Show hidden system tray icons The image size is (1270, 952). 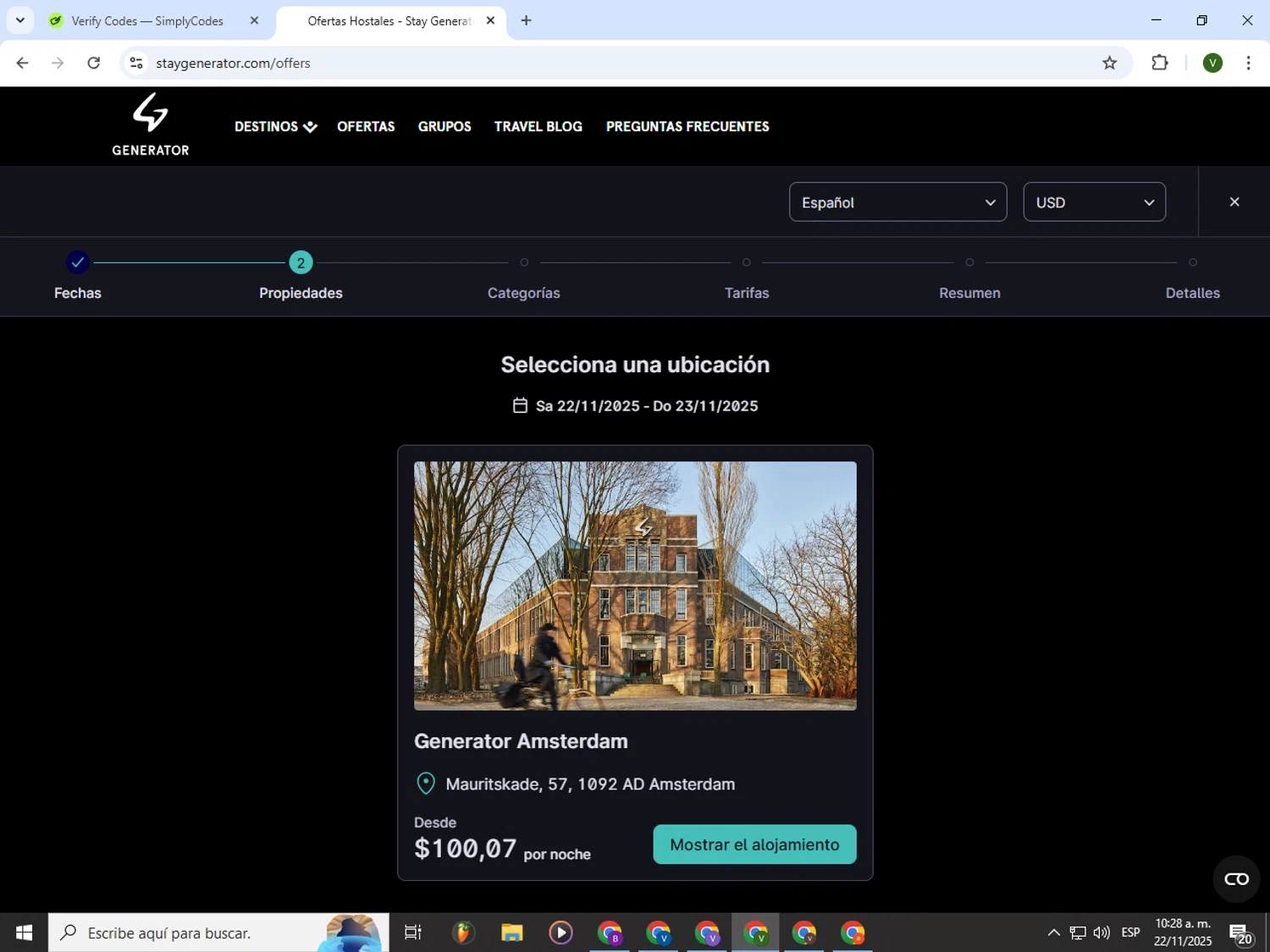click(x=1054, y=933)
